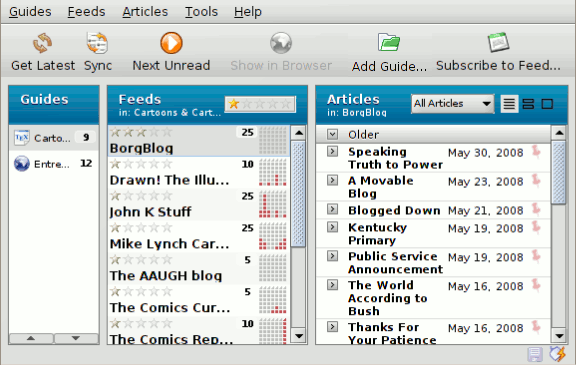Viewport: 576px width, 365px height.
Task: Click The Comics Cur... activity chart
Action: point(273,300)
